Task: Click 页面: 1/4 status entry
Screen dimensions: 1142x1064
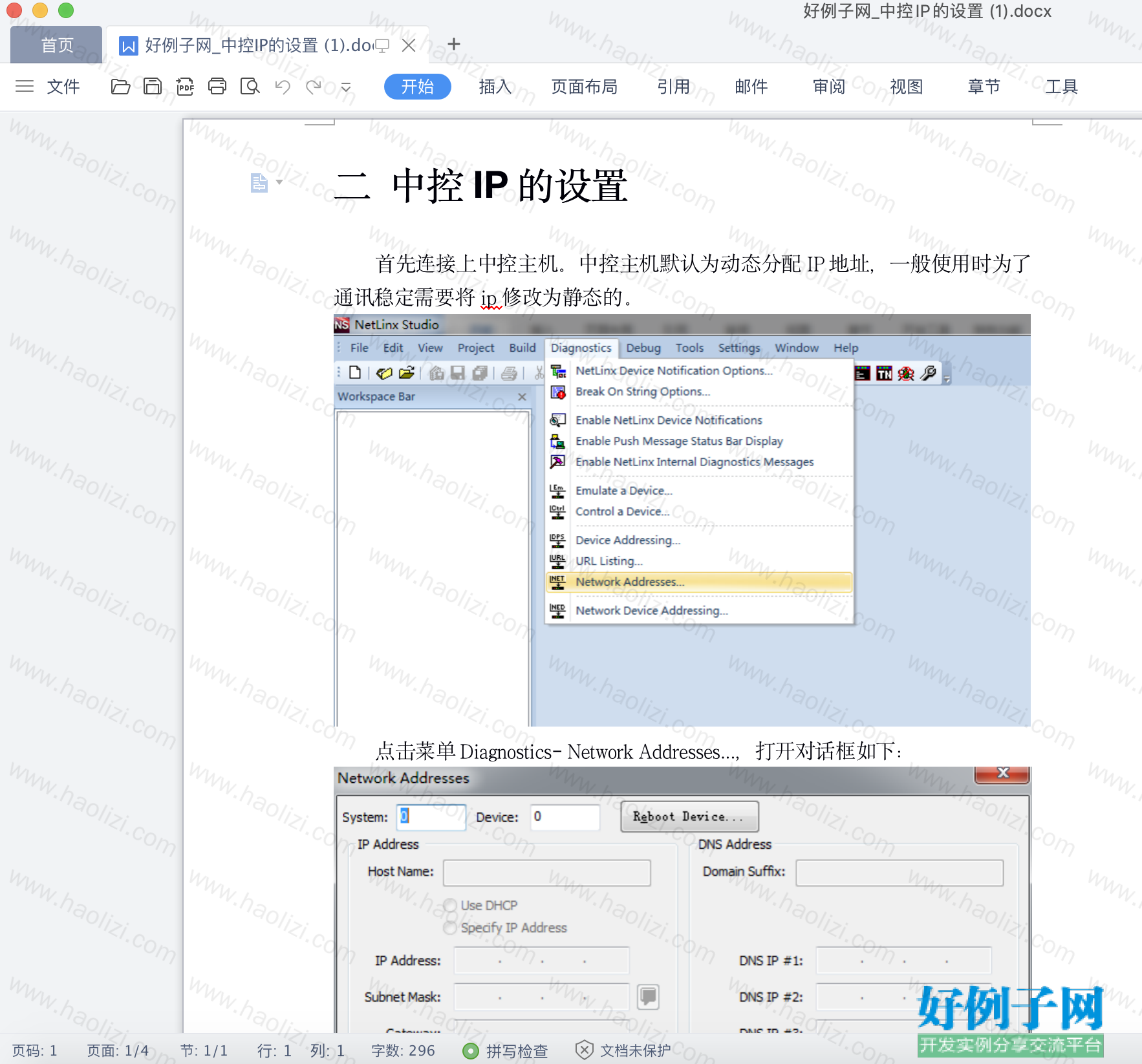Action: tap(118, 1050)
